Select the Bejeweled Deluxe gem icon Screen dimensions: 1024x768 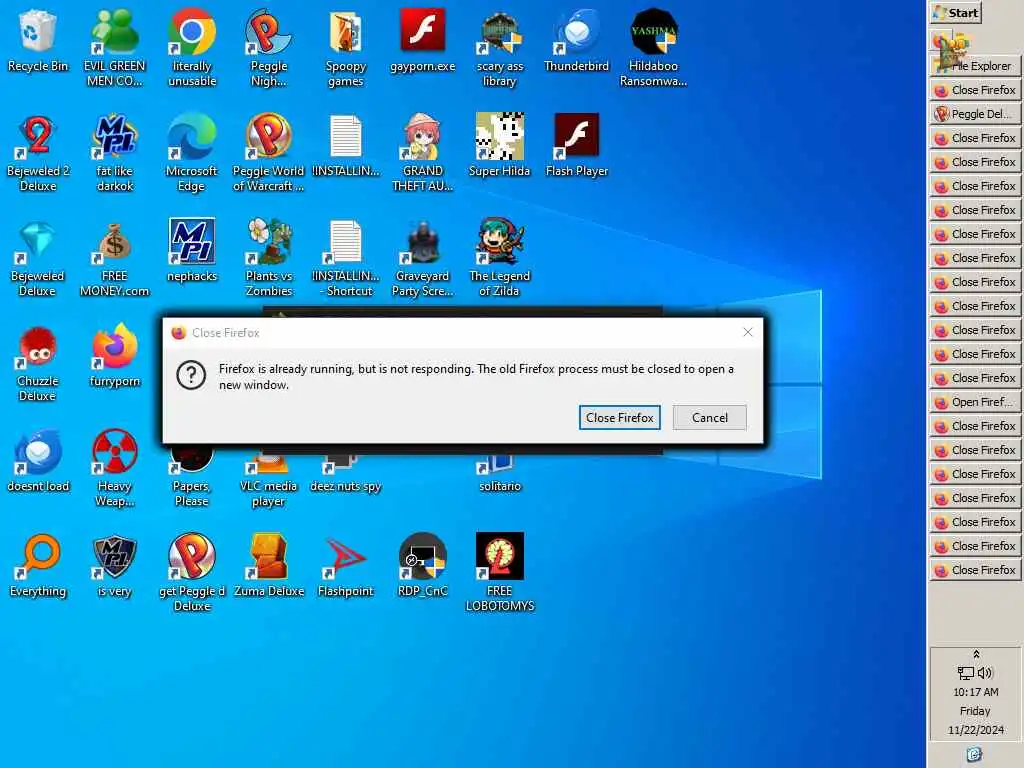point(37,257)
